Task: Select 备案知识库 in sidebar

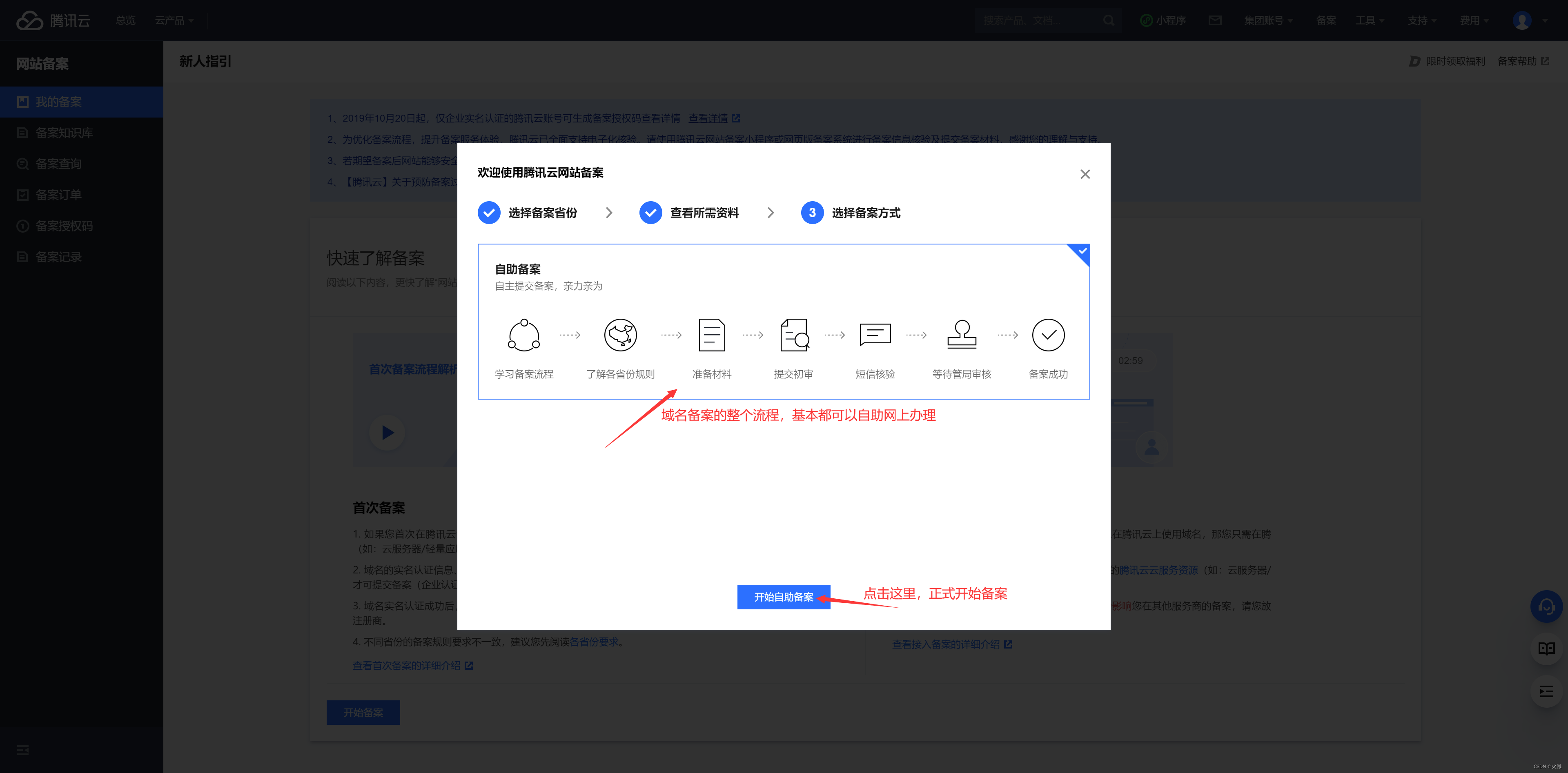Action: [82, 133]
